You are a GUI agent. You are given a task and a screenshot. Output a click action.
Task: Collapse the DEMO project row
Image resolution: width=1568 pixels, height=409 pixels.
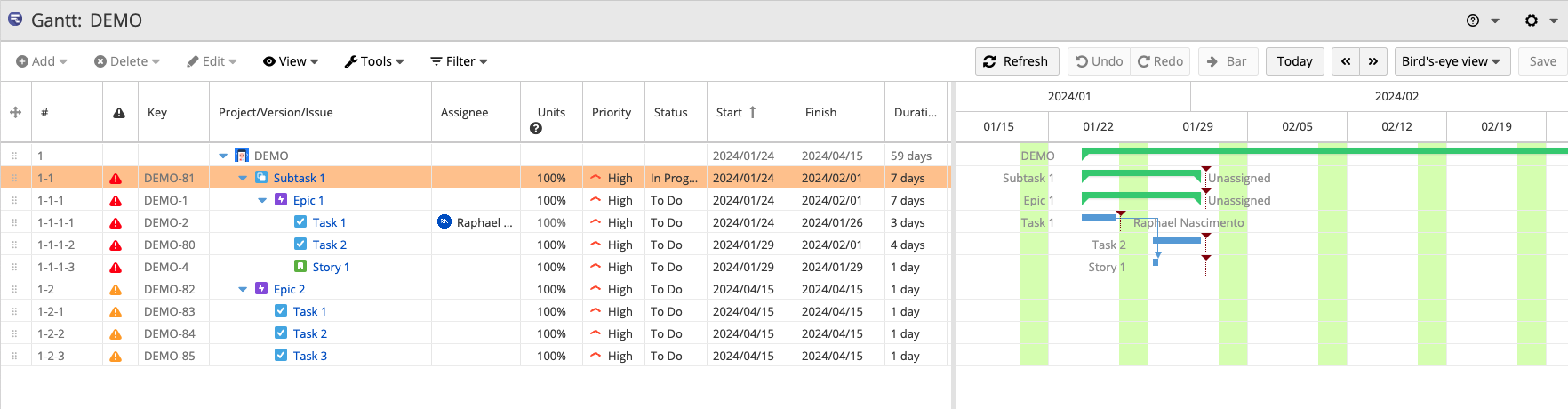[223, 156]
